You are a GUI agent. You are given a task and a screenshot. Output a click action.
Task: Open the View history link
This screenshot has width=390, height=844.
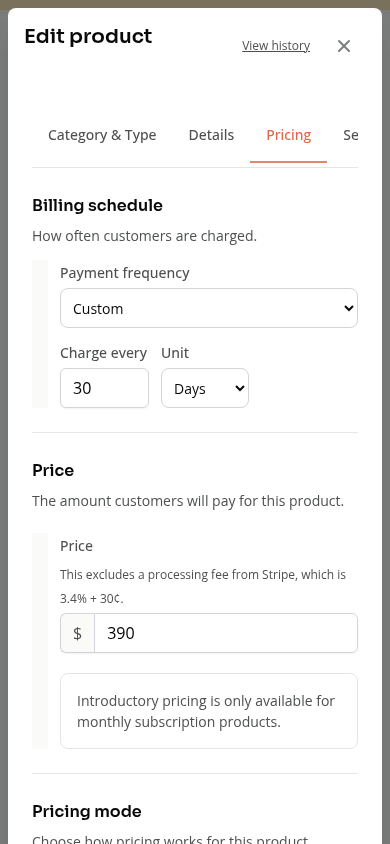click(276, 46)
